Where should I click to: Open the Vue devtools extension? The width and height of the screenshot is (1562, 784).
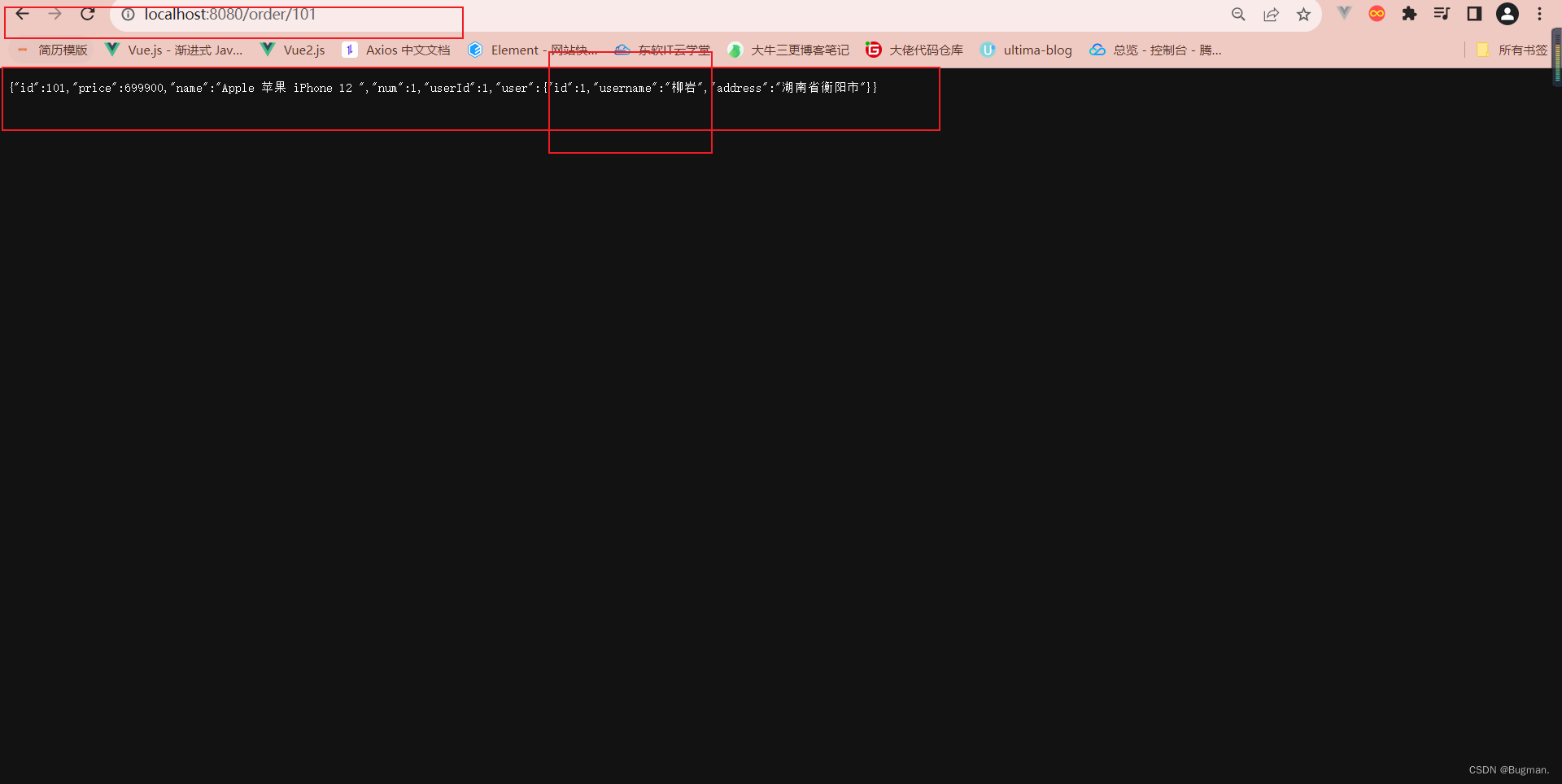pyautogui.click(x=1344, y=14)
